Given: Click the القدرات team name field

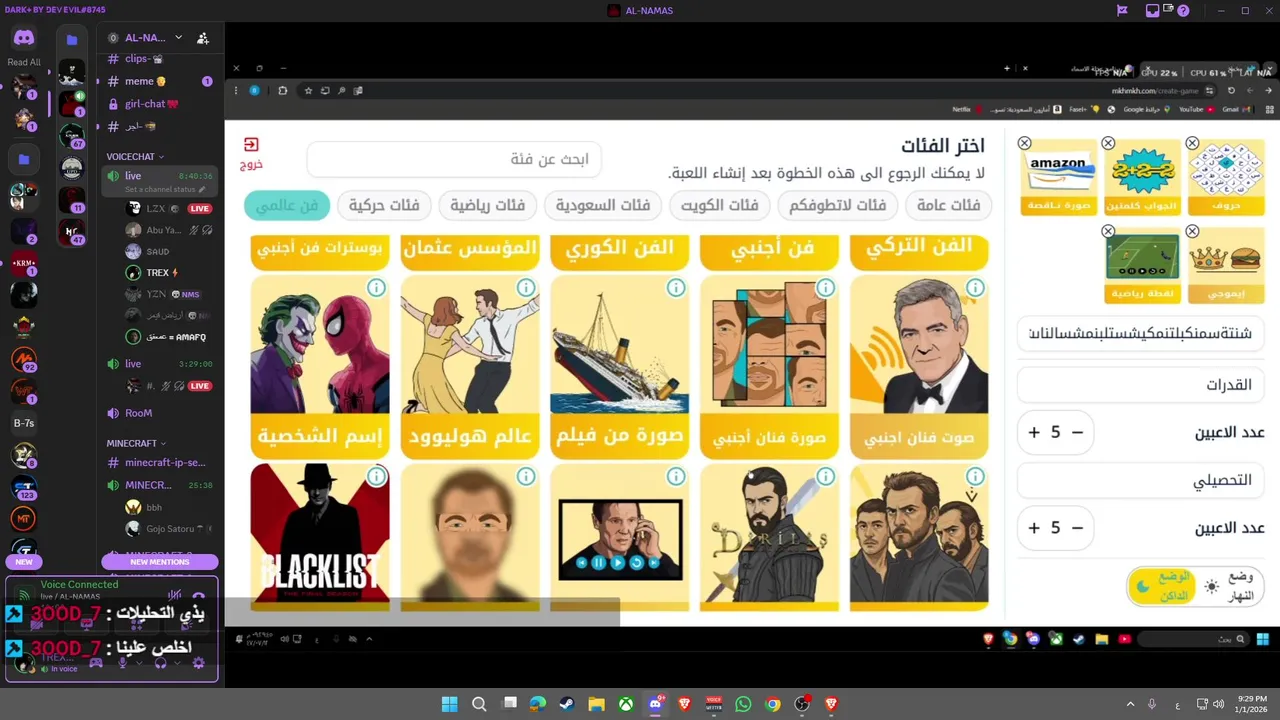Looking at the screenshot, I should coord(1141,385).
